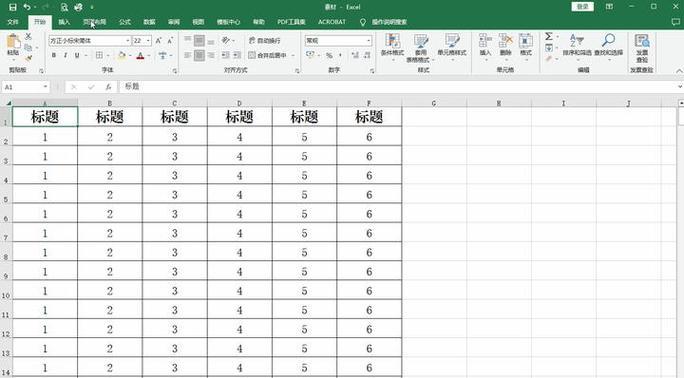Toggle align text left

(188, 55)
